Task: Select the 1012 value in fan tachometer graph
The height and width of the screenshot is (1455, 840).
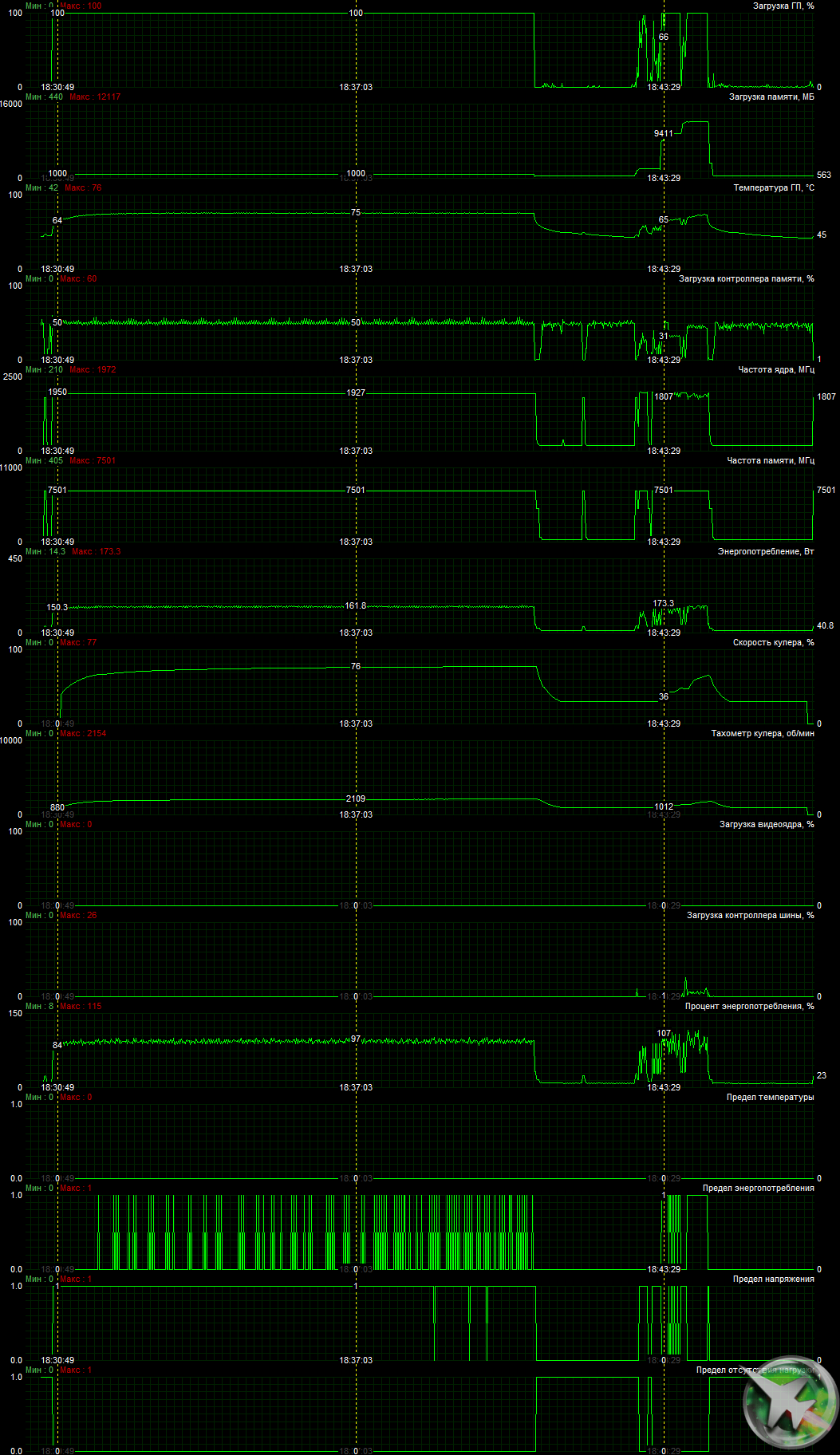Action: click(x=664, y=806)
